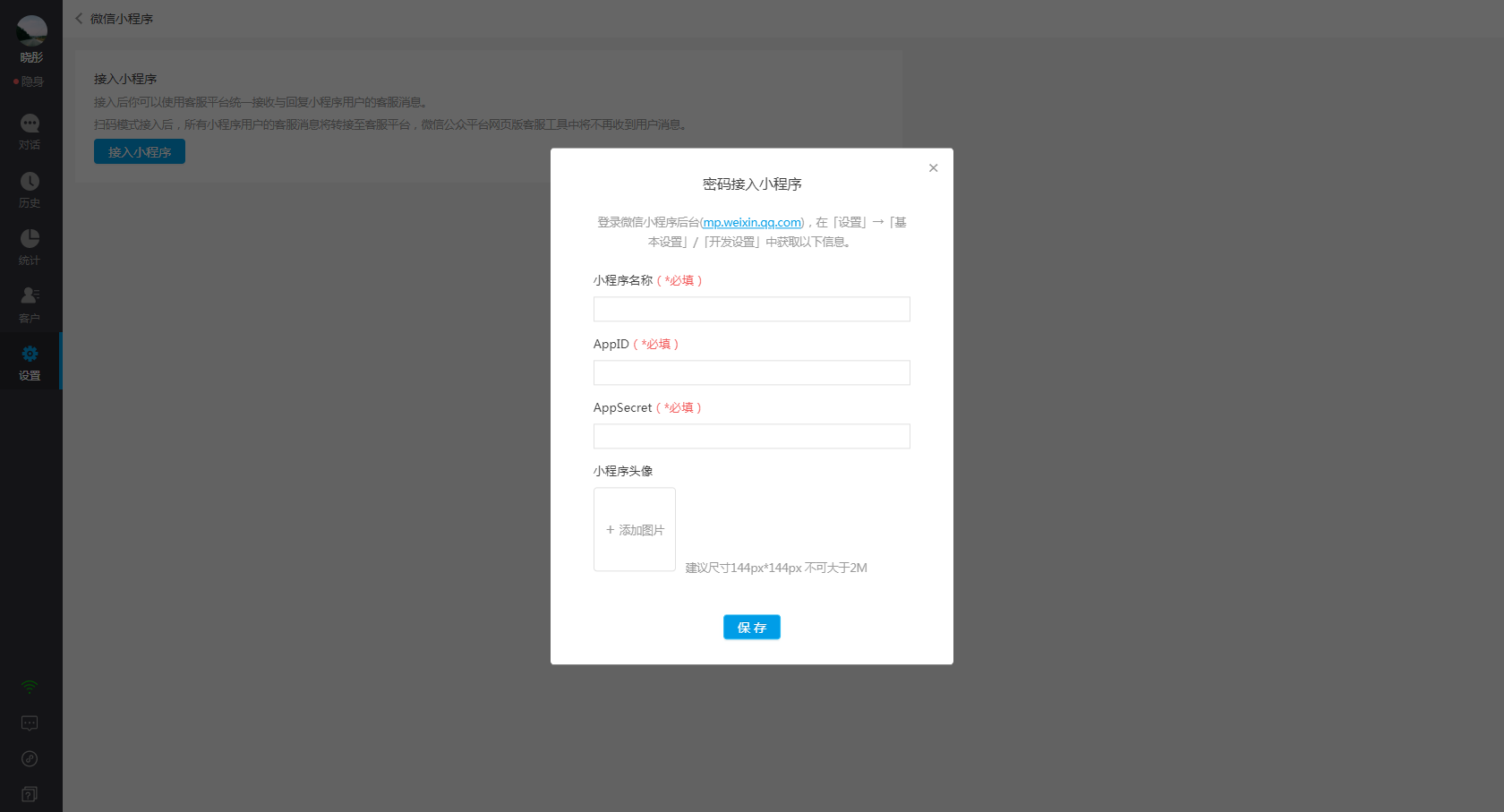The height and width of the screenshot is (812, 1504).
Task: Open the 对话 conversations panel
Action: pyautogui.click(x=30, y=131)
